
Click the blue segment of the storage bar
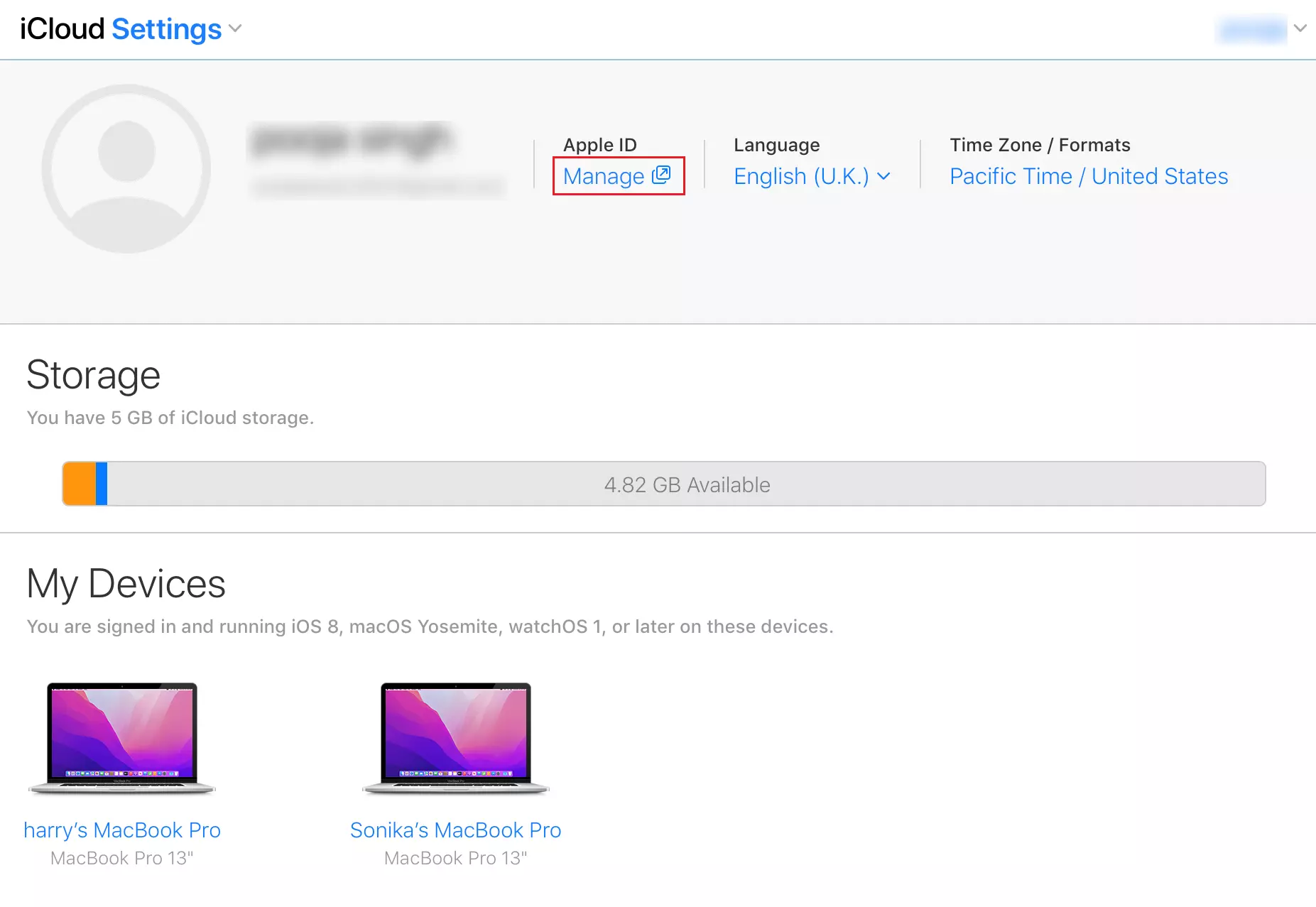(102, 484)
